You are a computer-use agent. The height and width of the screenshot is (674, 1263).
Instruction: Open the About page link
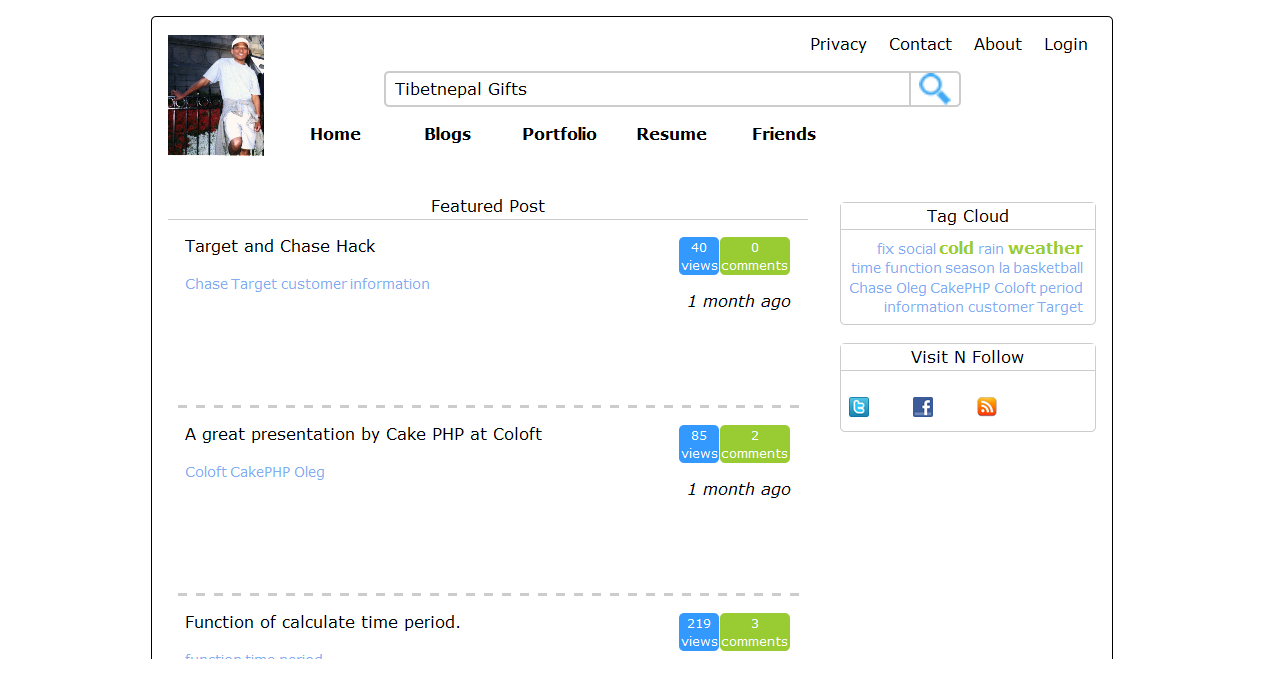point(997,44)
